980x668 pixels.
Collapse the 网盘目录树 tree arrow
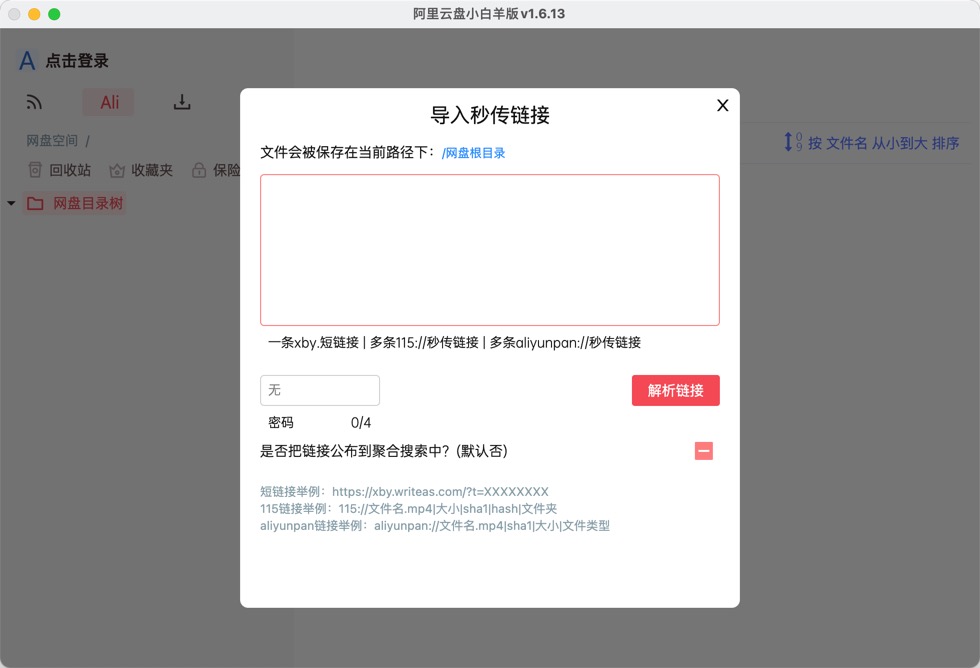pos(11,203)
